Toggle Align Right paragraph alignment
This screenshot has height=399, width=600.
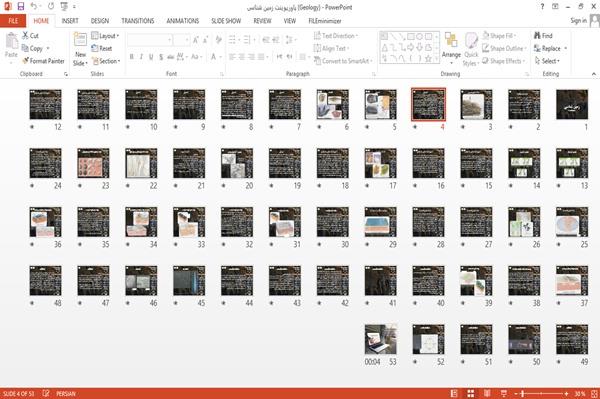point(251,57)
